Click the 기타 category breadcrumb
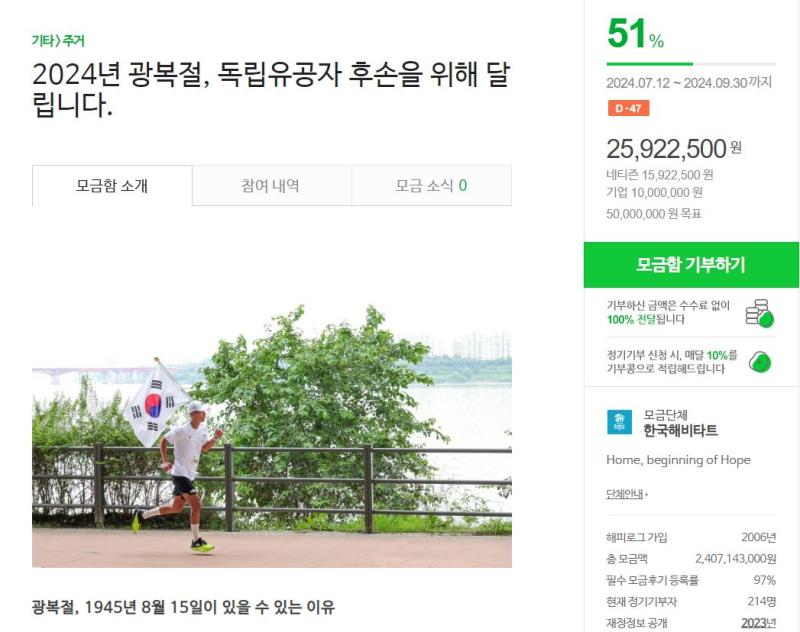Image resolution: width=800 pixels, height=632 pixels. coord(43,41)
